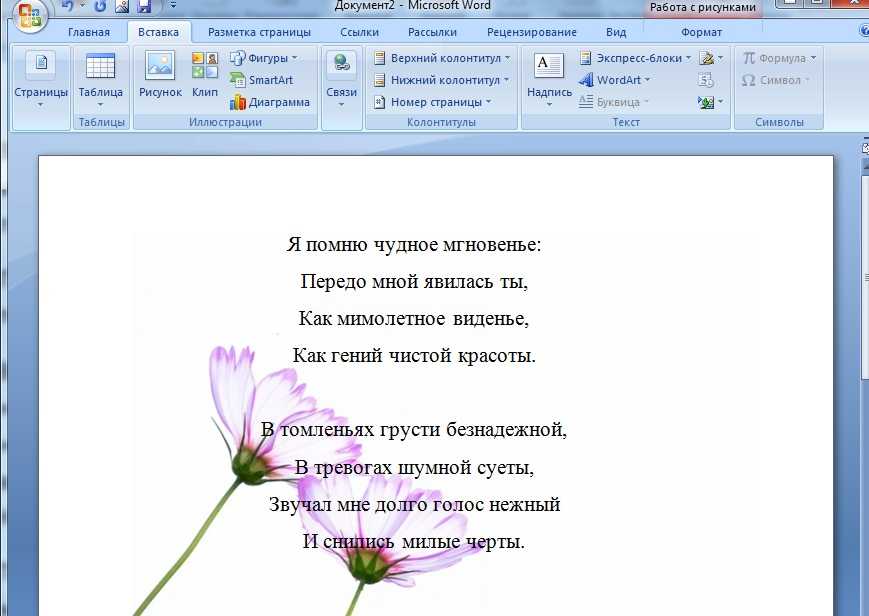This screenshot has height=616, width=869.
Task: Insert a SmartArt graphic
Action: tap(261, 80)
